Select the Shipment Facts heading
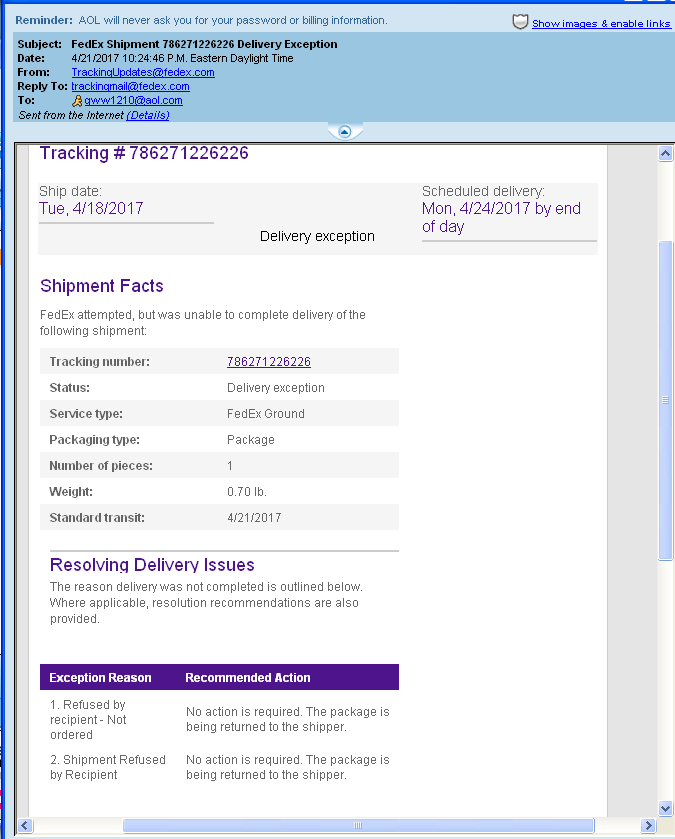 pyautogui.click(x=102, y=286)
